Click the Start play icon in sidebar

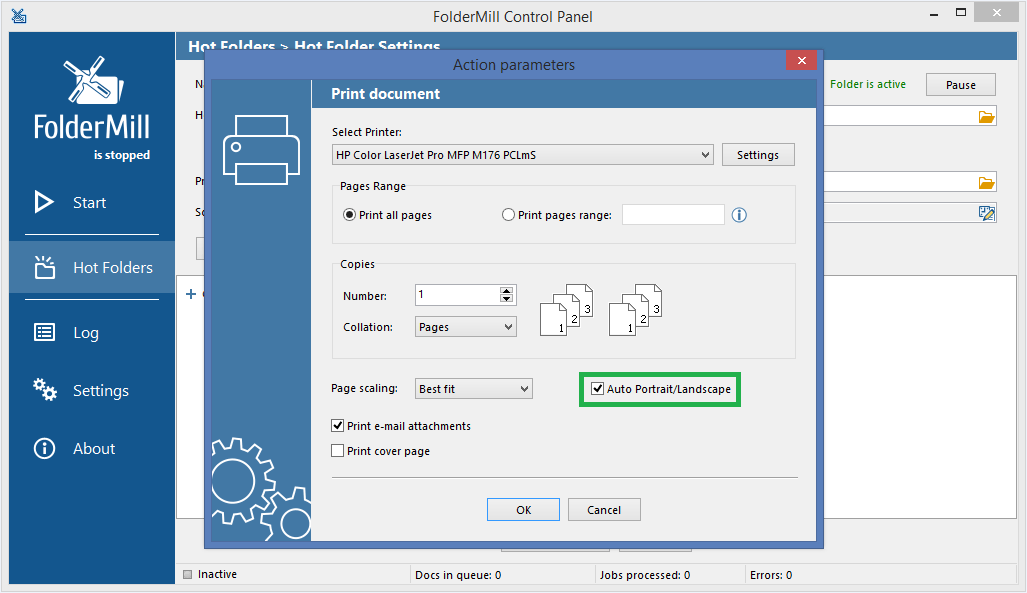tap(44, 202)
